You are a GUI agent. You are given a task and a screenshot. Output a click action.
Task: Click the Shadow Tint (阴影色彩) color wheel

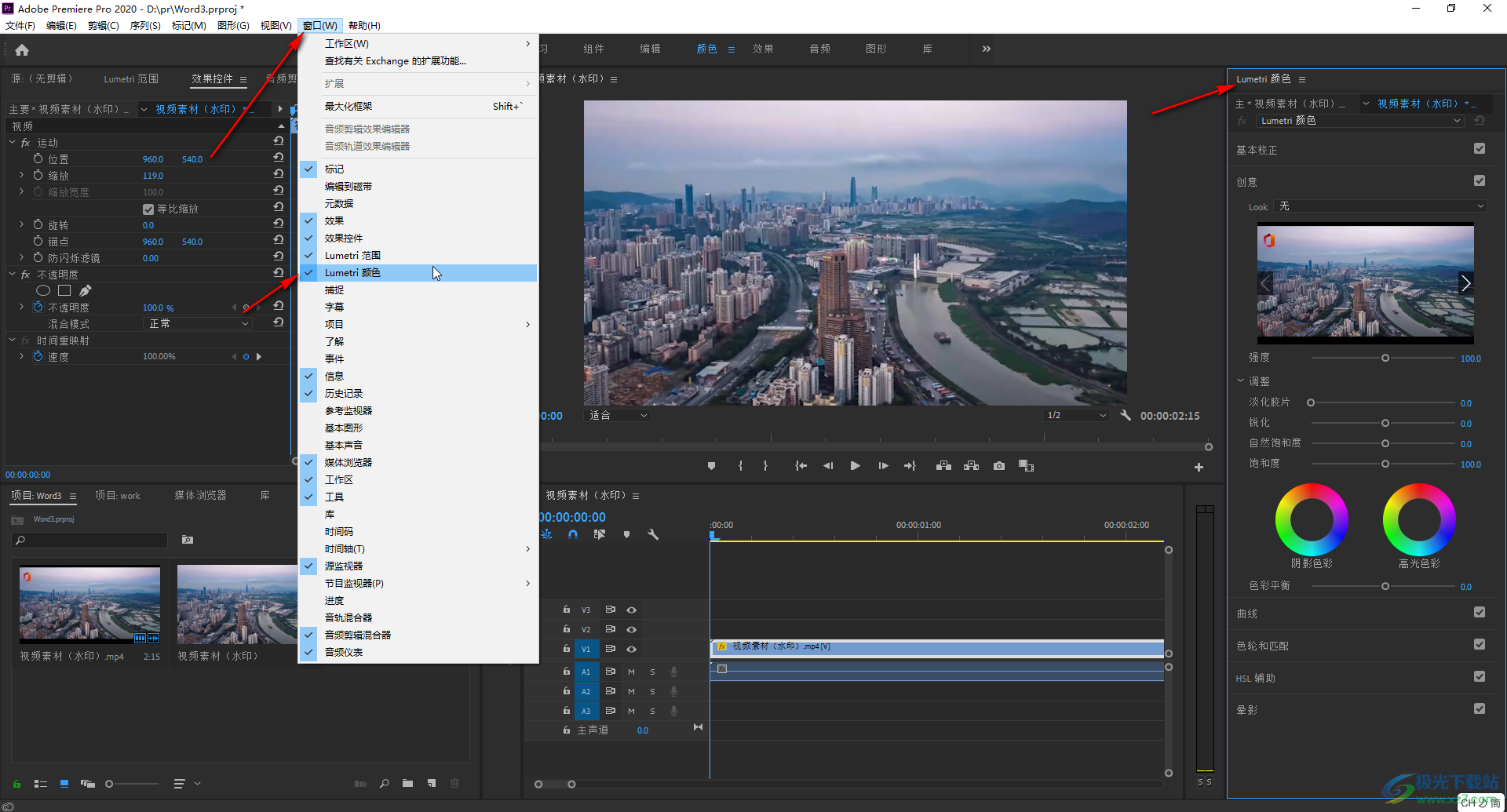point(1312,519)
